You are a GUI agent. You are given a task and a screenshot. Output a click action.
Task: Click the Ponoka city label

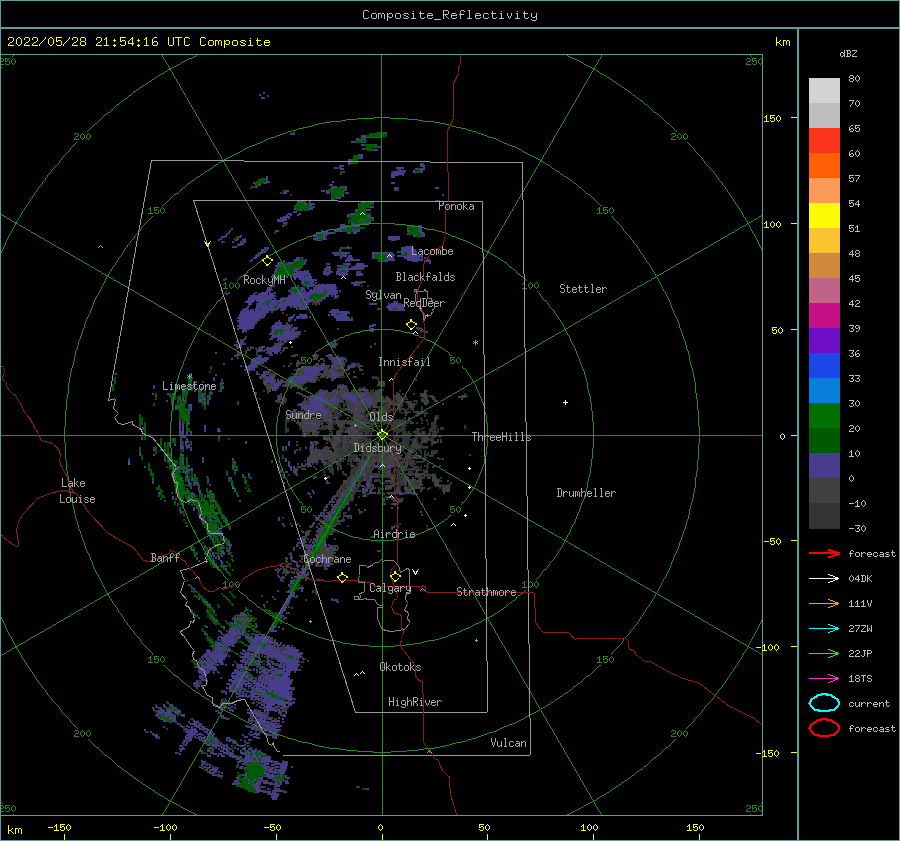coord(456,206)
